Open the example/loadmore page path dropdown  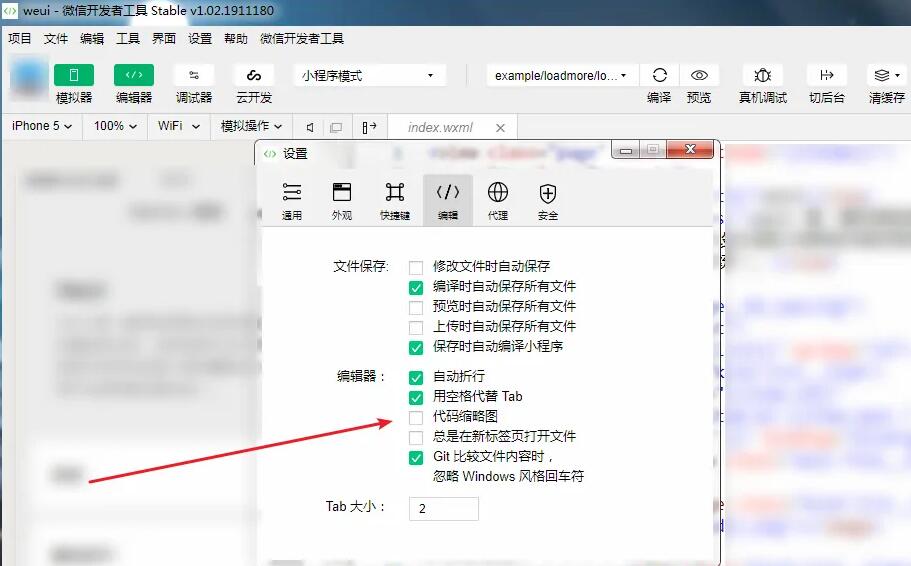(x=562, y=76)
